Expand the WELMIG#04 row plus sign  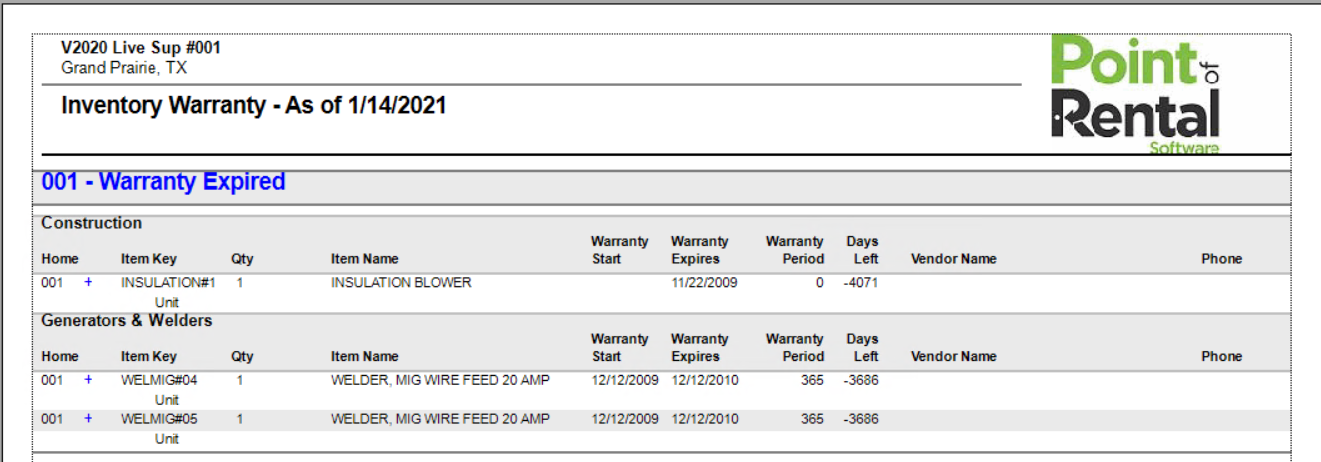[x=88, y=380]
